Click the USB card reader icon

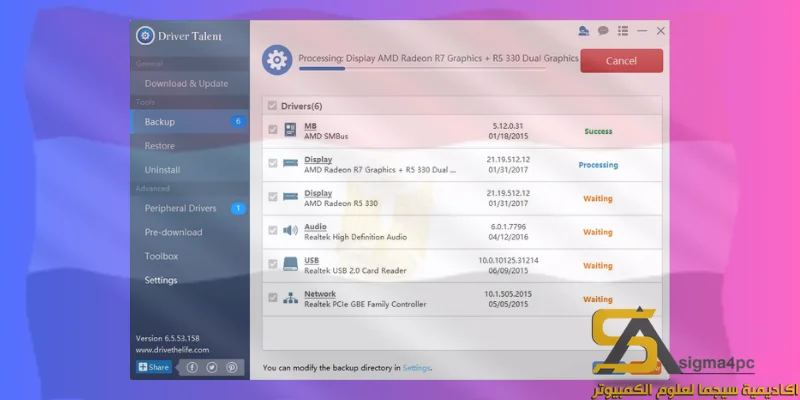click(290, 264)
